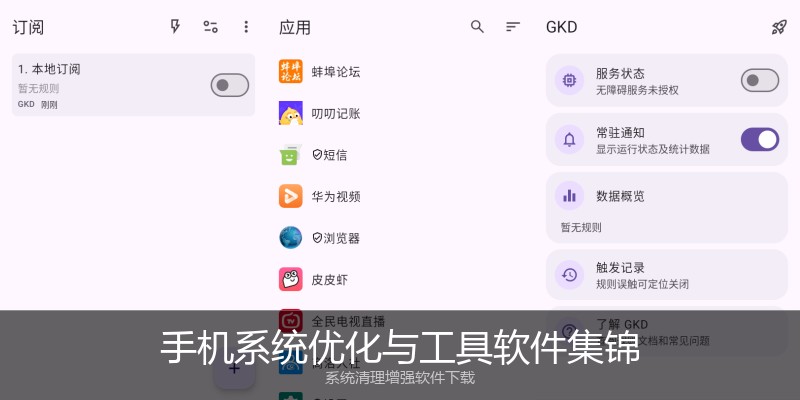
Task: Enable the 服务状态 switch
Action: [x=760, y=80]
